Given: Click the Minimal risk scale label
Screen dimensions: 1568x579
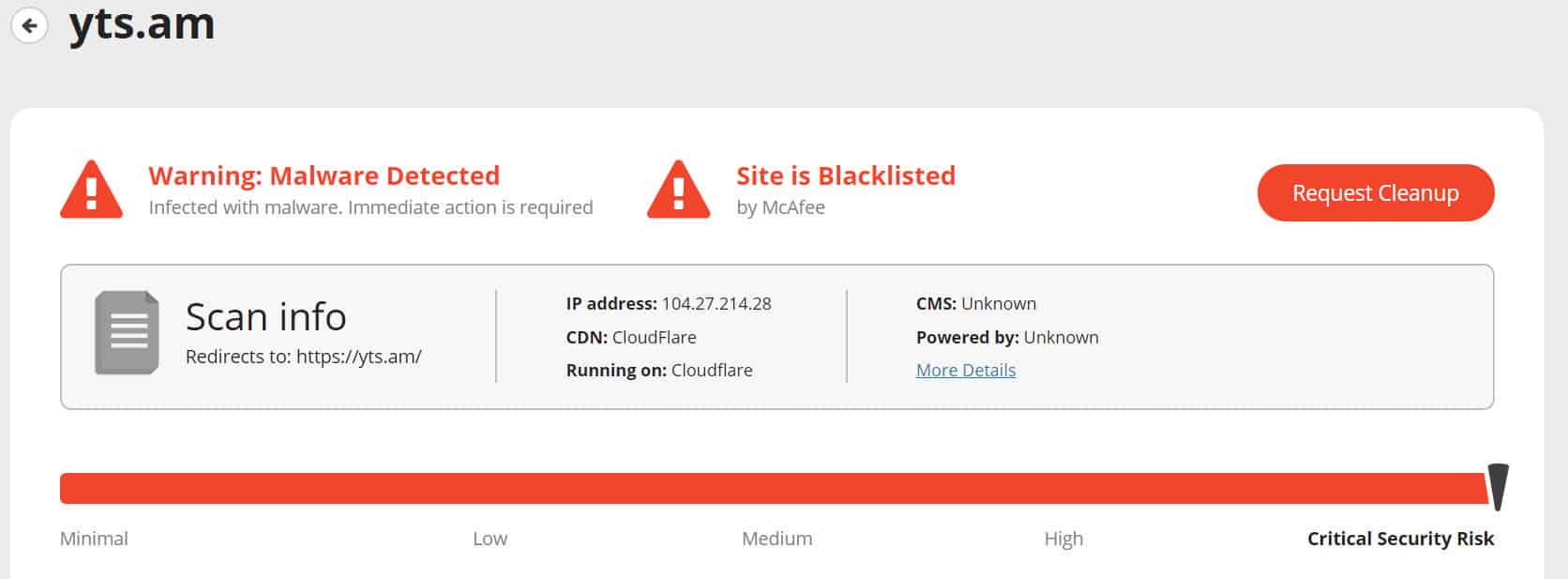Looking at the screenshot, I should point(94,539).
